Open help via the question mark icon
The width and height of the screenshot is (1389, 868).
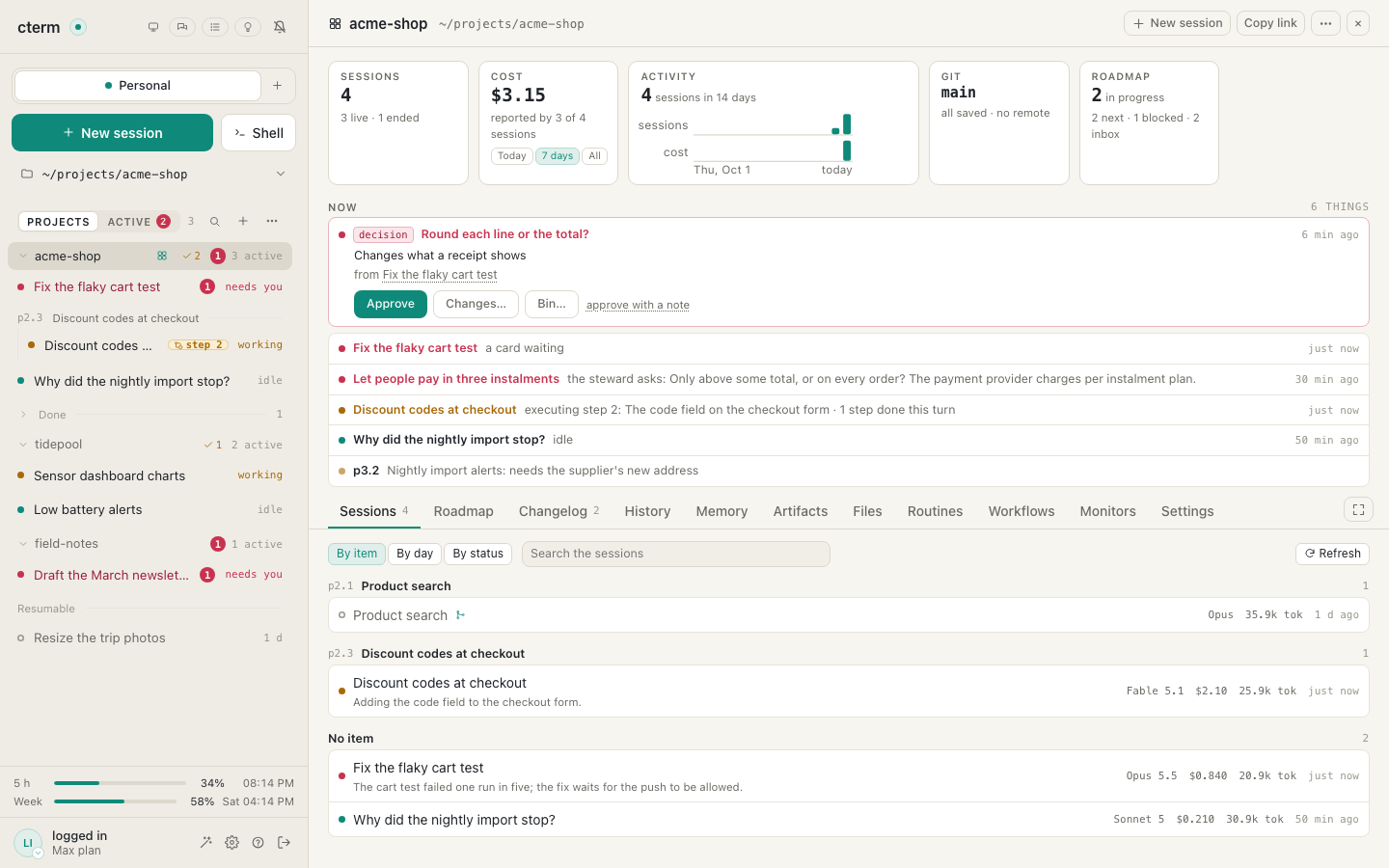tap(258, 843)
